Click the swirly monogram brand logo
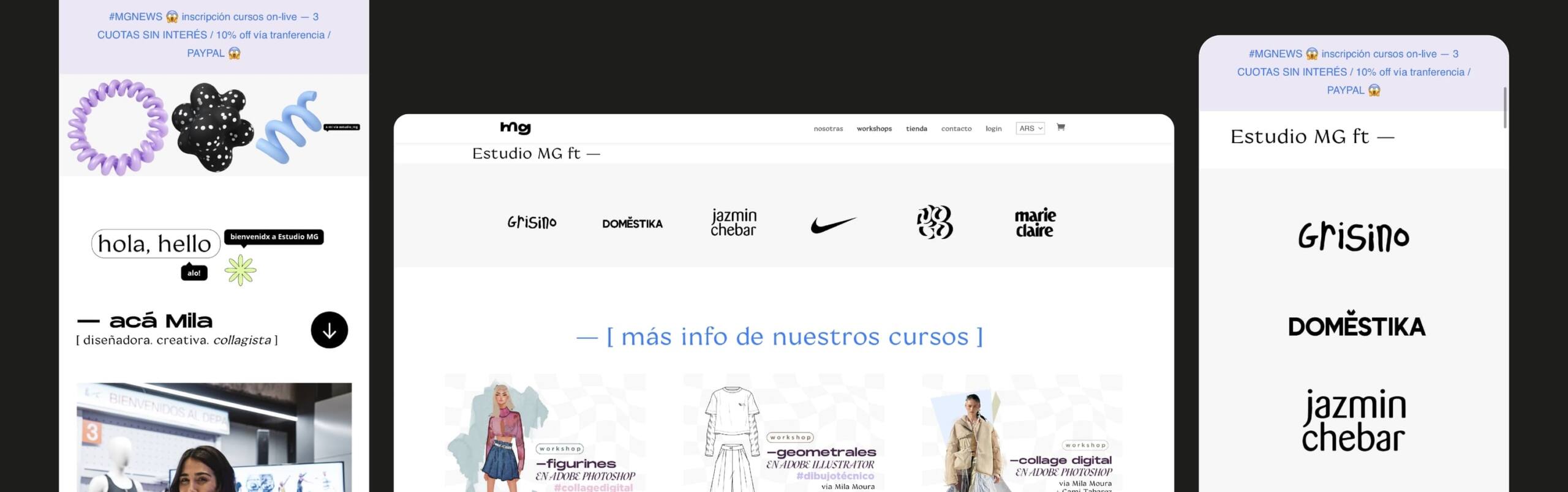Image resolution: width=1568 pixels, height=492 pixels. [934, 222]
